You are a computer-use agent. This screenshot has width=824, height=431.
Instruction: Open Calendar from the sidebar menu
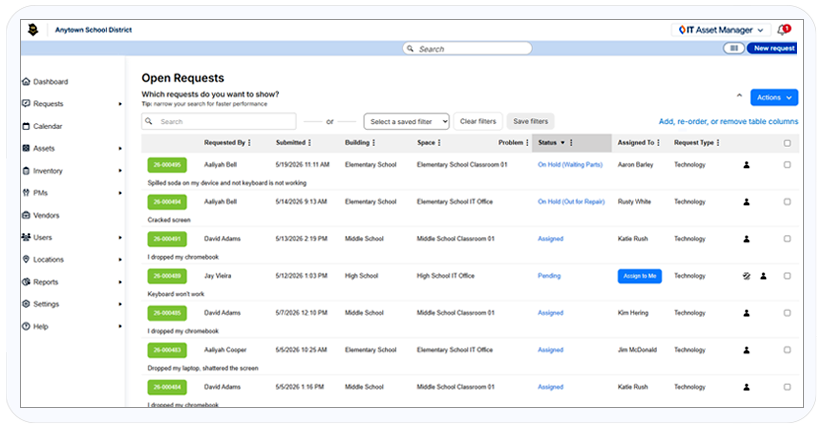coord(48,126)
